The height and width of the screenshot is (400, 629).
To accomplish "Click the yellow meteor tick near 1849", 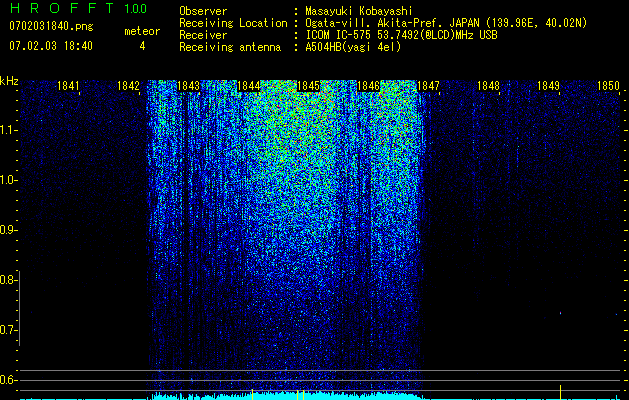I will (560, 392).
